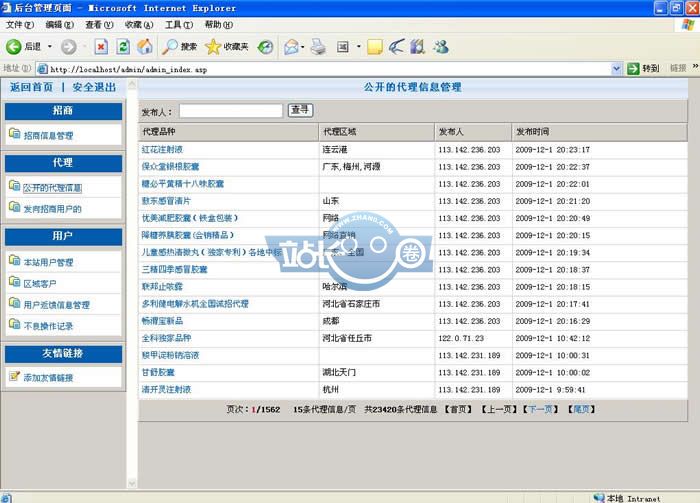
Task: Open the address bar dropdown arrow
Action: (617, 69)
